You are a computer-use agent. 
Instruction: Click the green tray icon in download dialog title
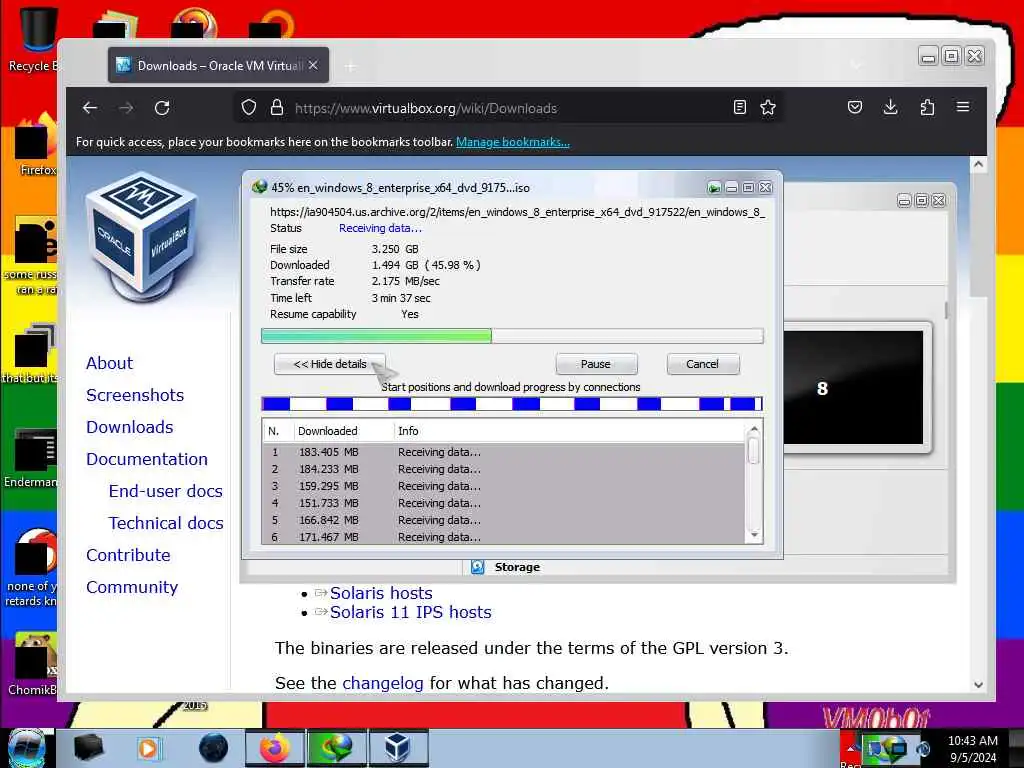(x=714, y=188)
